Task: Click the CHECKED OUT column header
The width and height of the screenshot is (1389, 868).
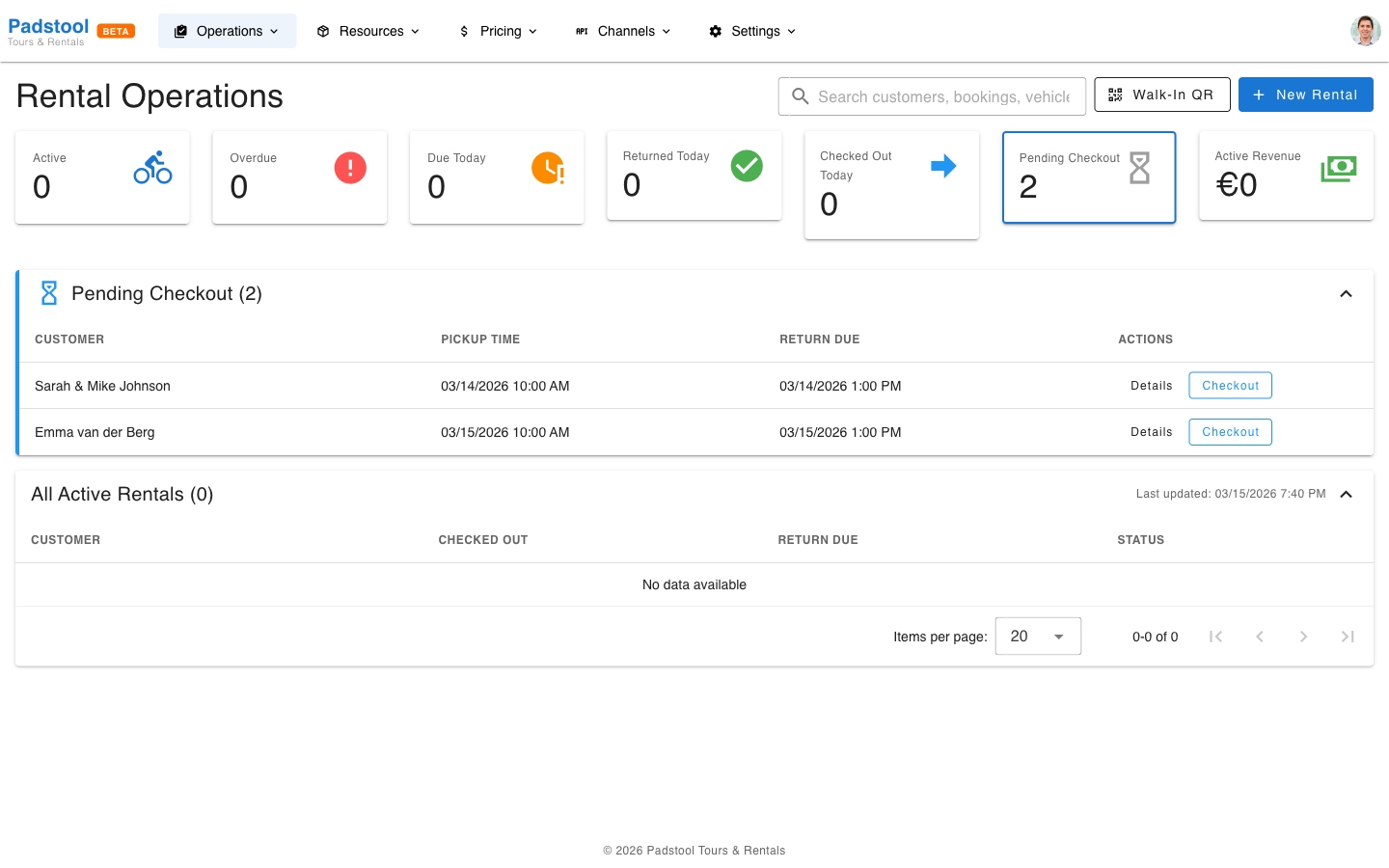Action: point(483,540)
